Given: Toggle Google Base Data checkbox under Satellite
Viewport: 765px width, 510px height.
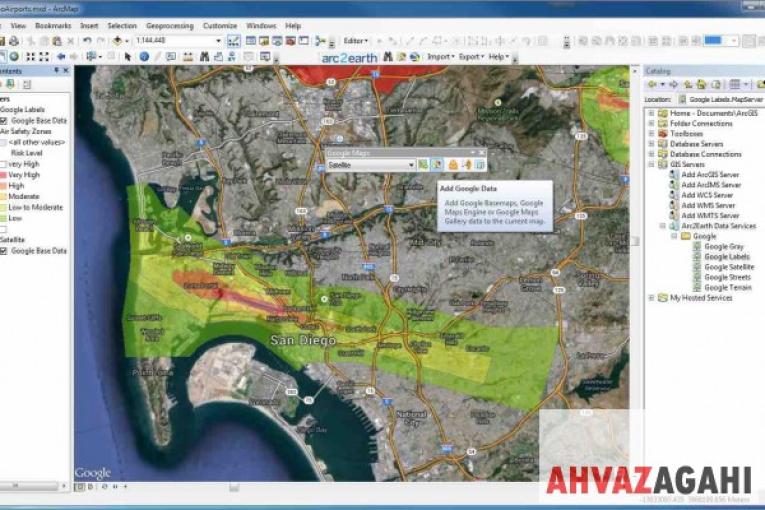Looking at the screenshot, I should (3, 251).
